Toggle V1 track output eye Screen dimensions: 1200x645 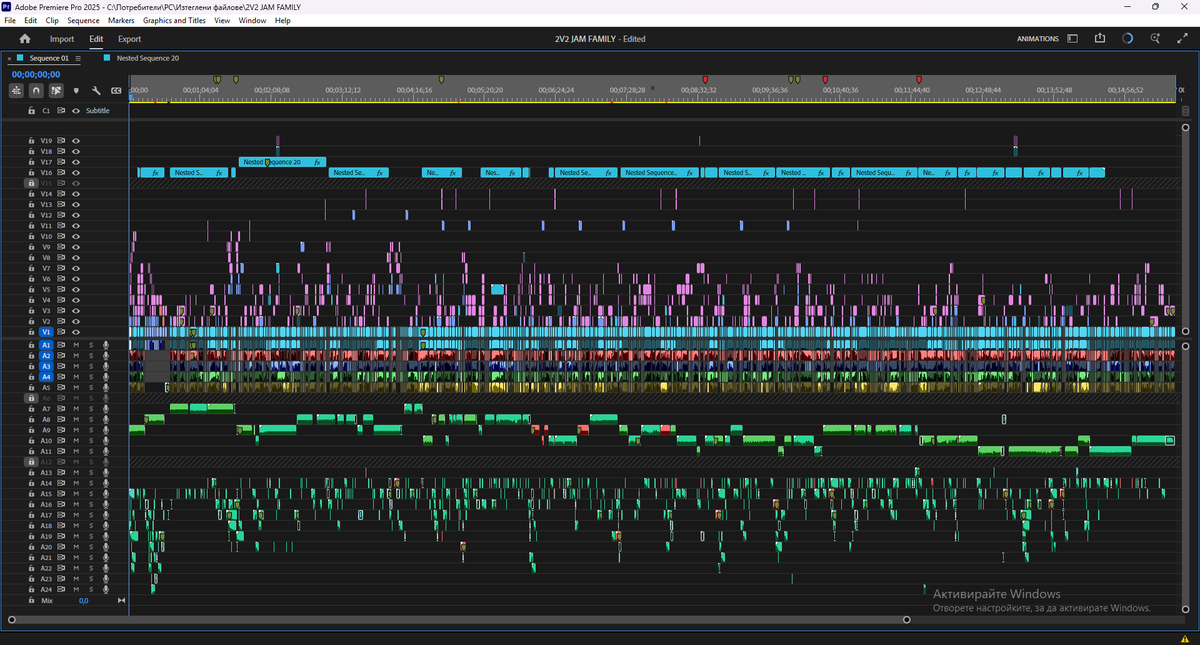pyautogui.click(x=76, y=331)
